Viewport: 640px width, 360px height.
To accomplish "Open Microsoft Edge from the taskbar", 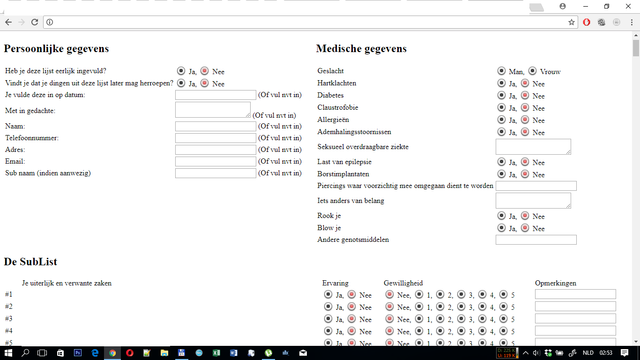I will coord(95,353).
